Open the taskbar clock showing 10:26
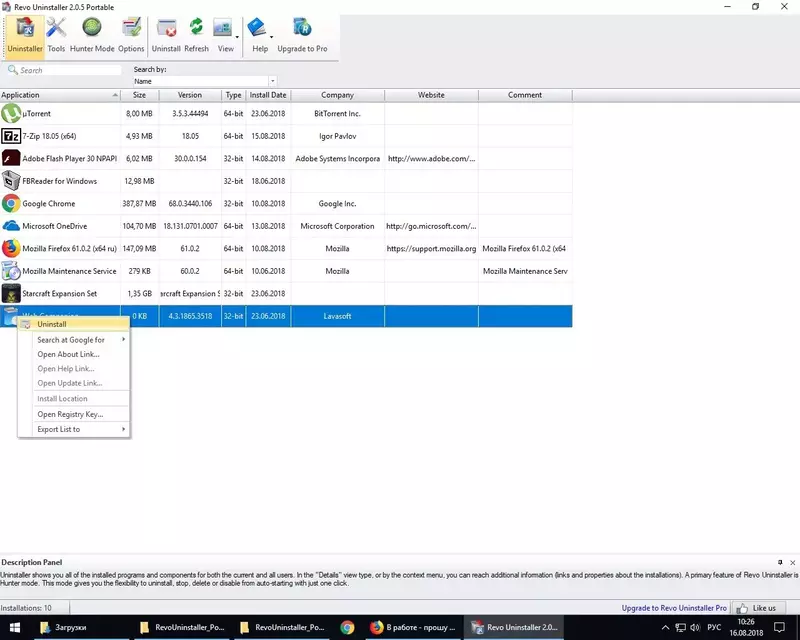This screenshot has width=800, height=640. [x=746, y=627]
